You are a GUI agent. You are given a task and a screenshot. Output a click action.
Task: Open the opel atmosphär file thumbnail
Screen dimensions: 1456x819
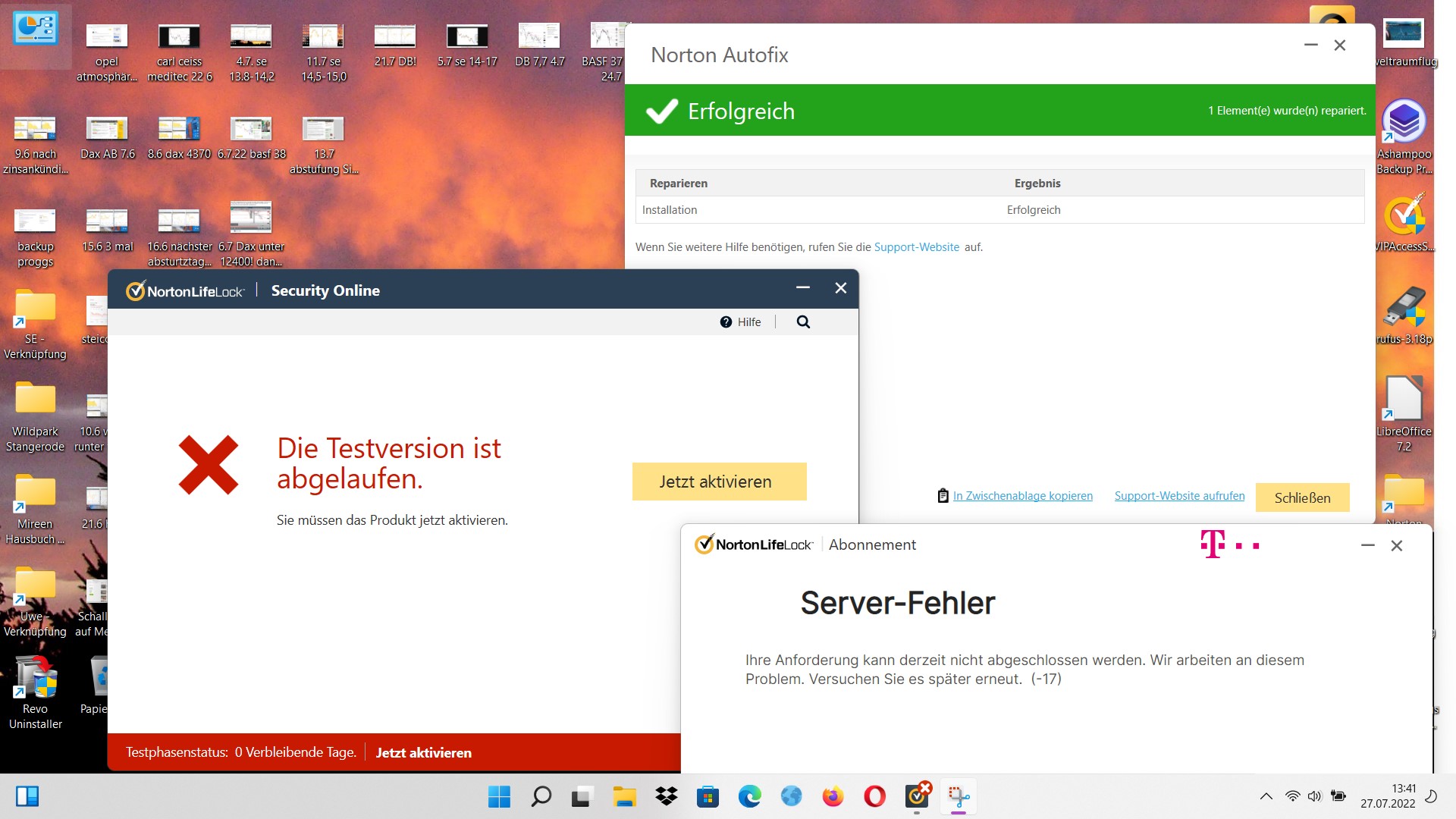pyautogui.click(x=107, y=52)
